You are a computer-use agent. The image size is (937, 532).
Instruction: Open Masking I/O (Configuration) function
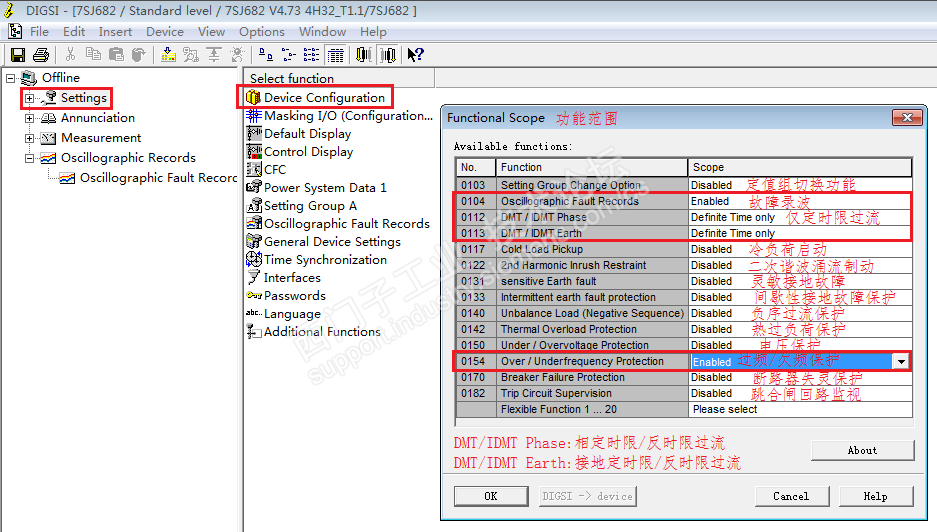348,116
